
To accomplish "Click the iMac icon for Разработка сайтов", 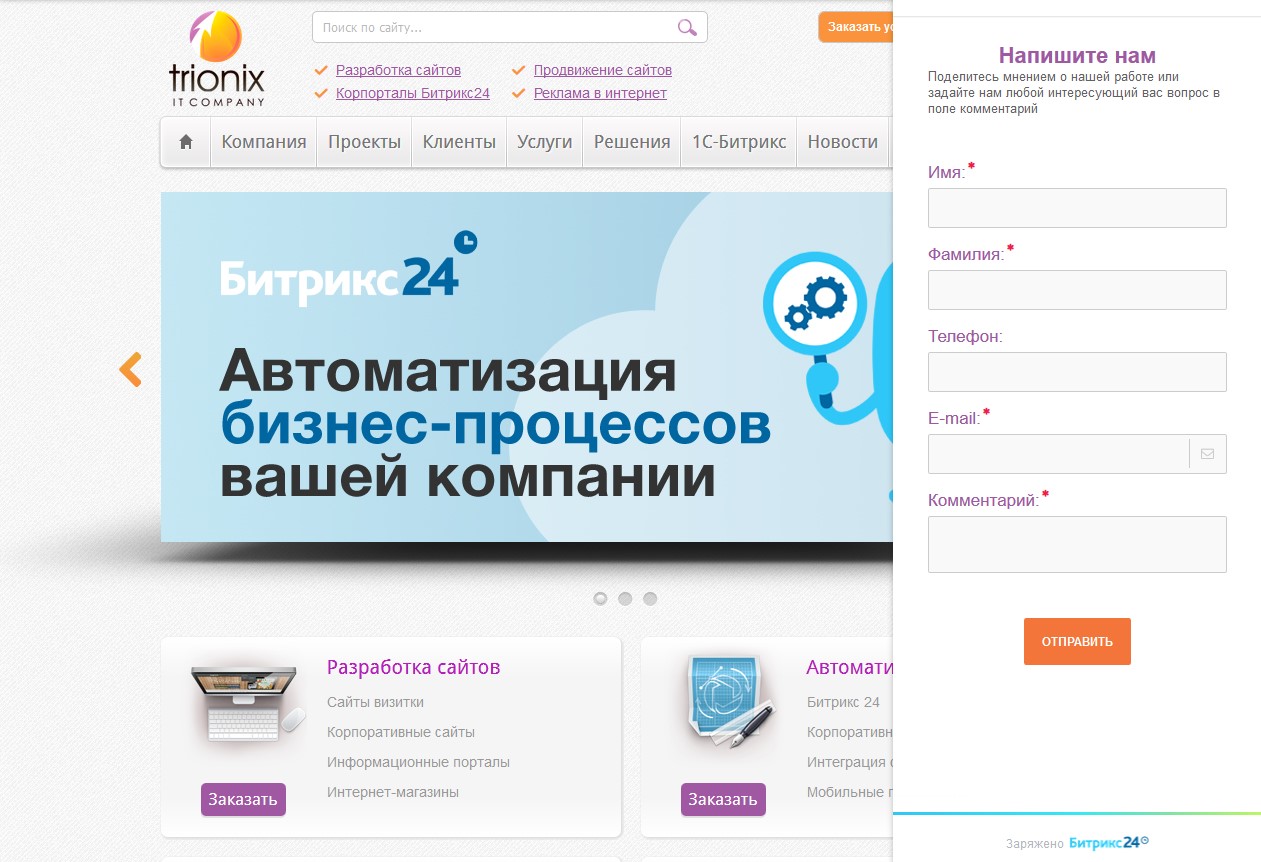I will coord(248,705).
